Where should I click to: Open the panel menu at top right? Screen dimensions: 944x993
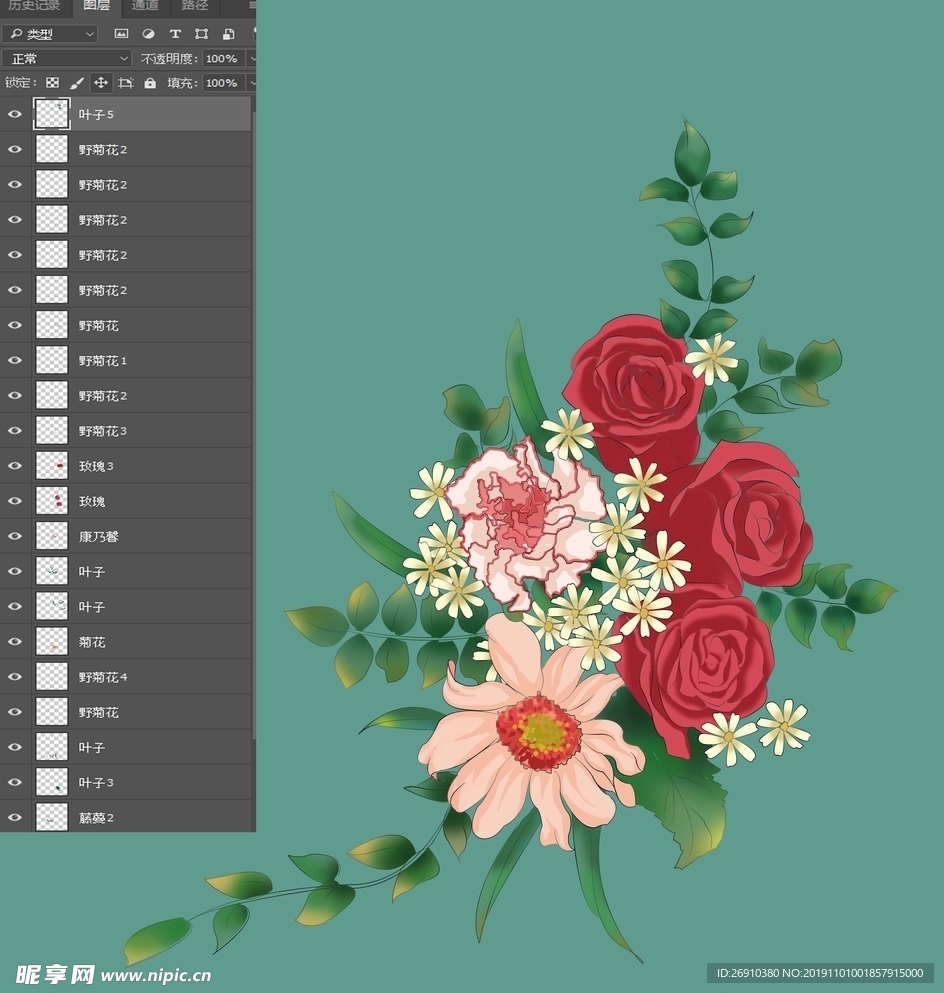pos(252,7)
